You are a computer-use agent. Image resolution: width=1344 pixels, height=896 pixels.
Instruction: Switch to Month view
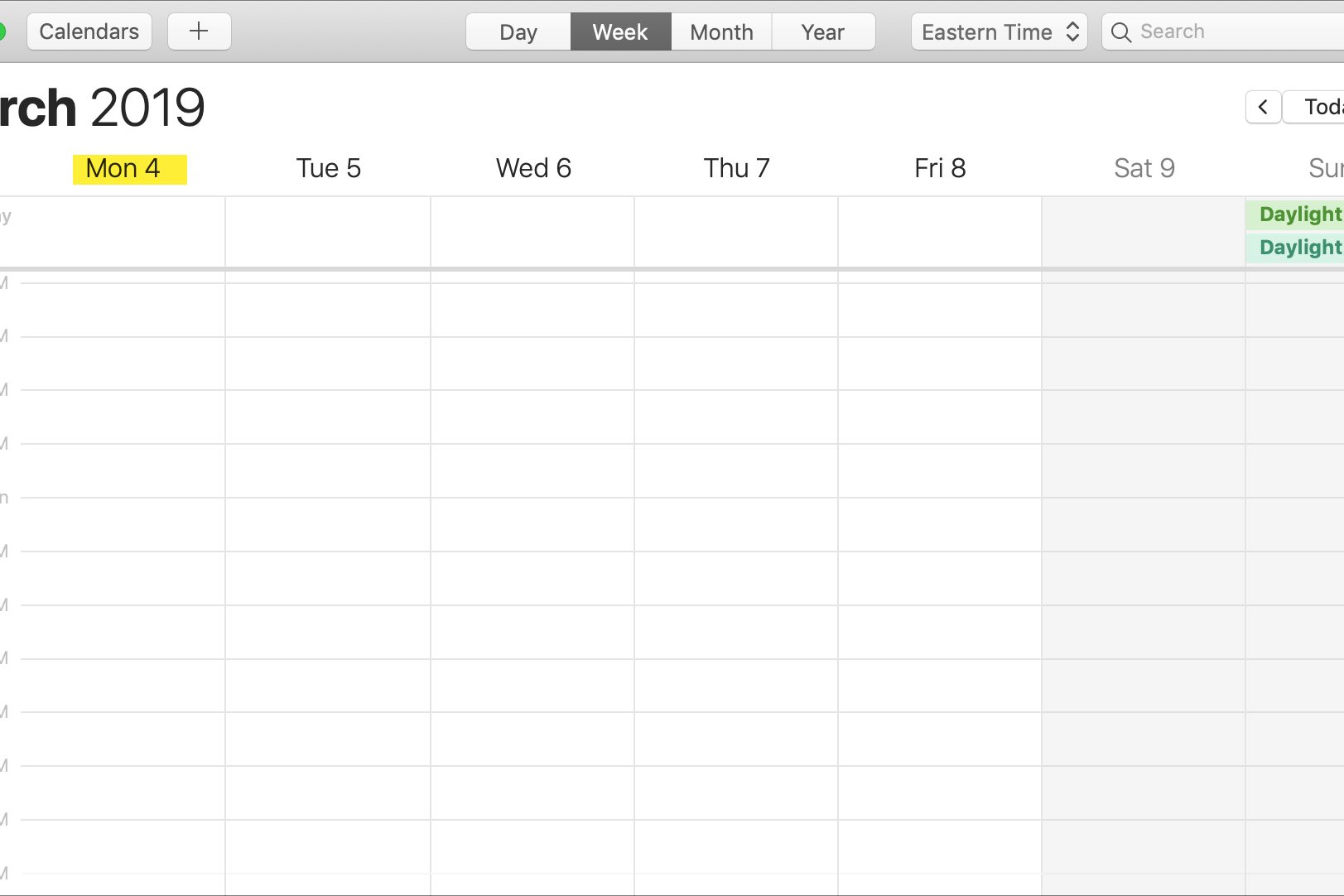click(x=721, y=32)
